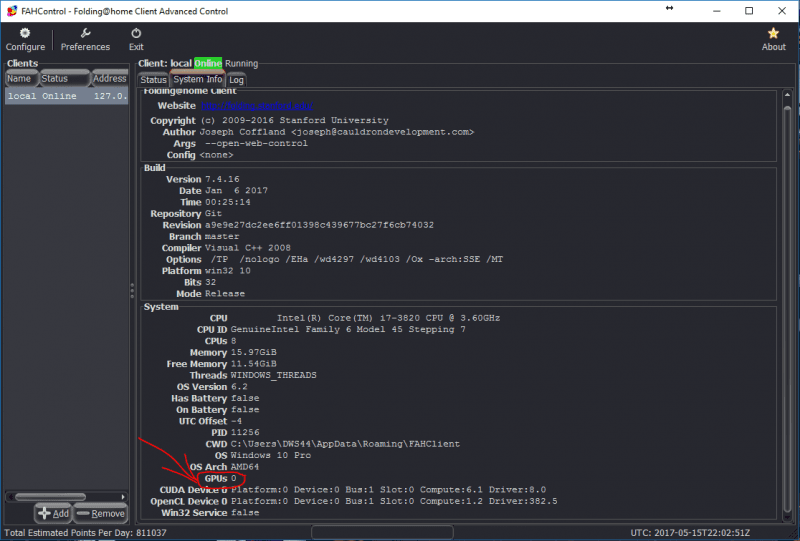This screenshot has height=541, width=800.
Task: Open Preferences wrench toolbar item
Action: 85,40
